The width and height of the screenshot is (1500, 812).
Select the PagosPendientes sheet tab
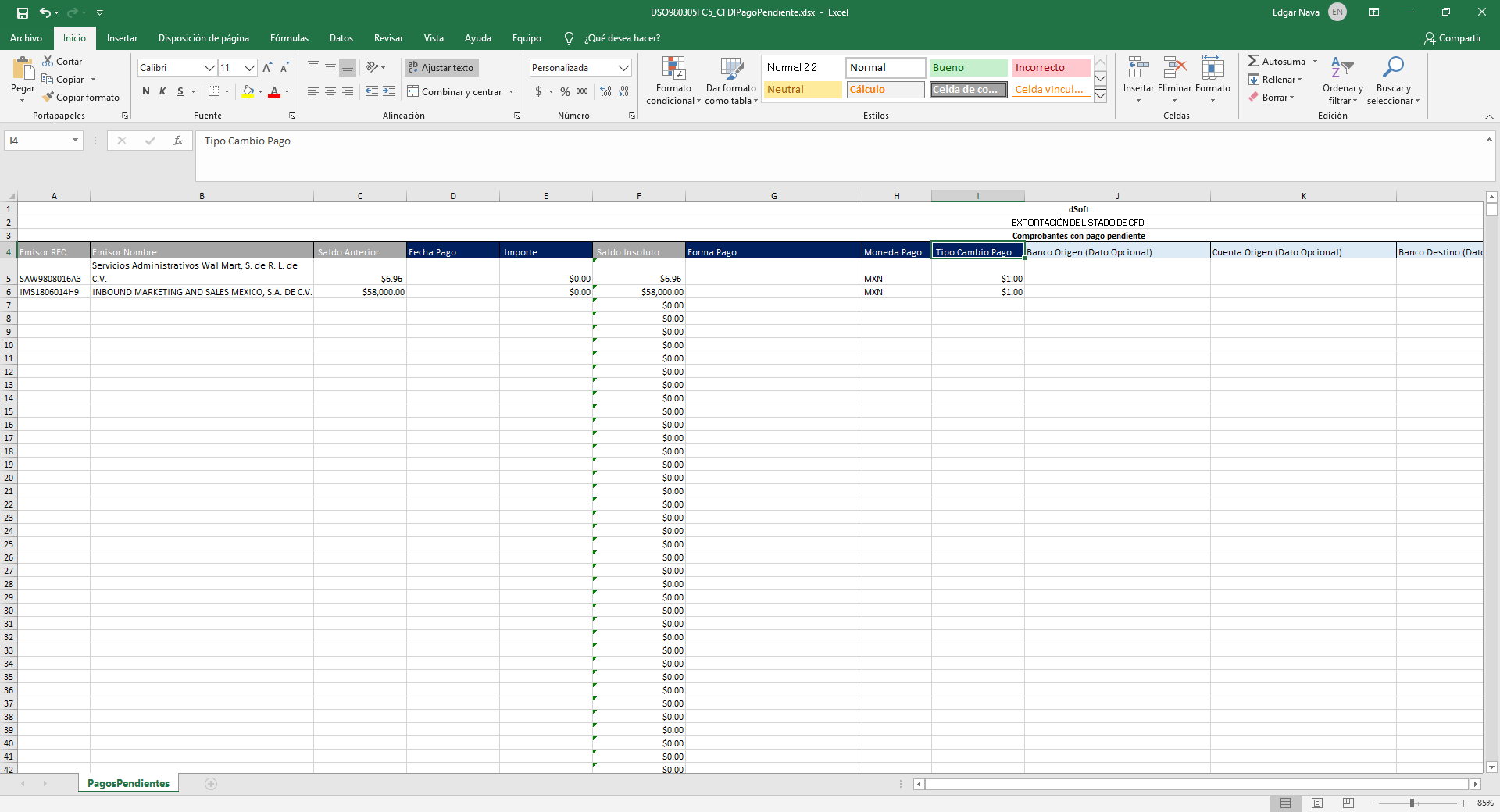[129, 783]
